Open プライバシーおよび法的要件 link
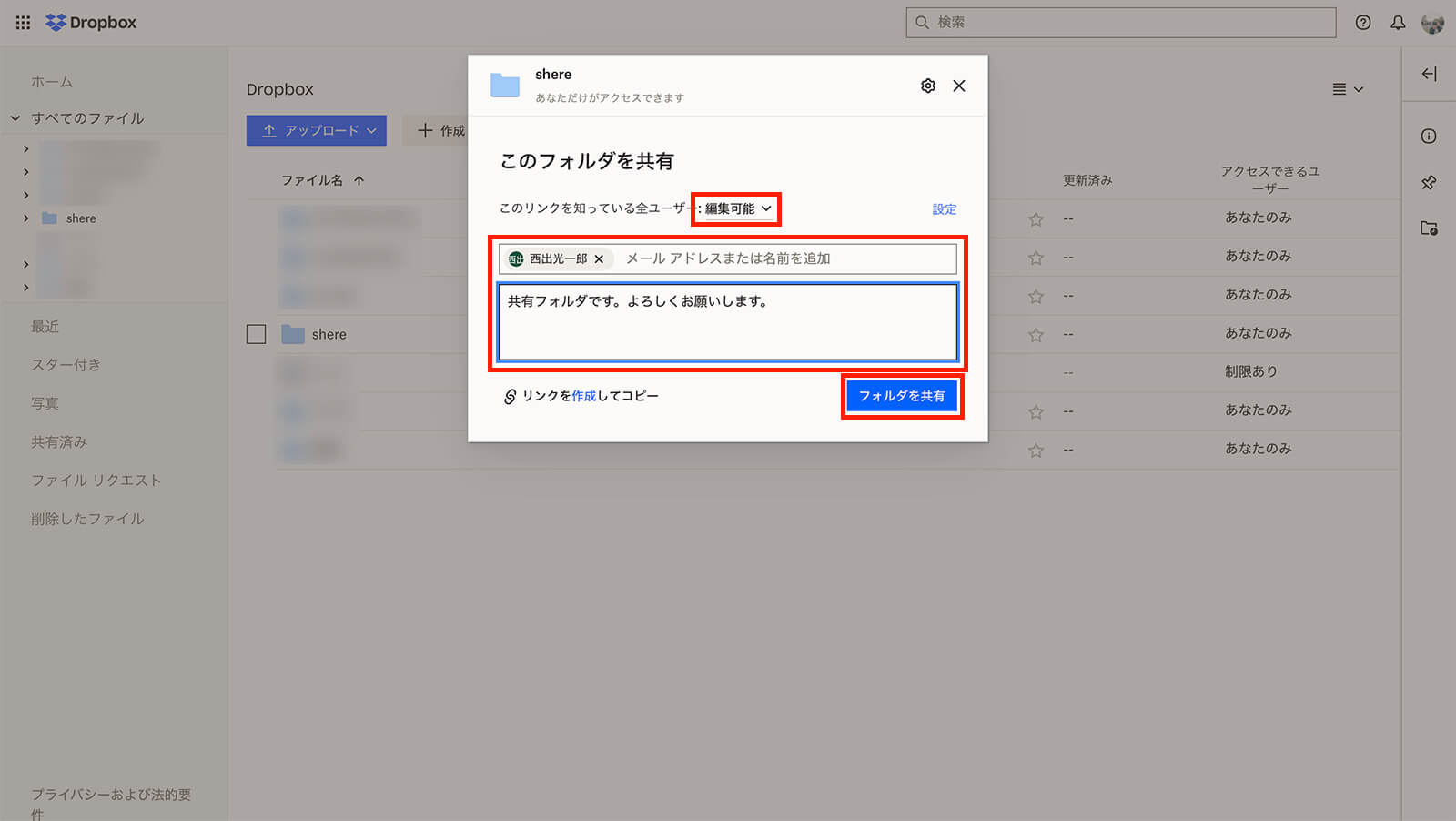 click(111, 805)
